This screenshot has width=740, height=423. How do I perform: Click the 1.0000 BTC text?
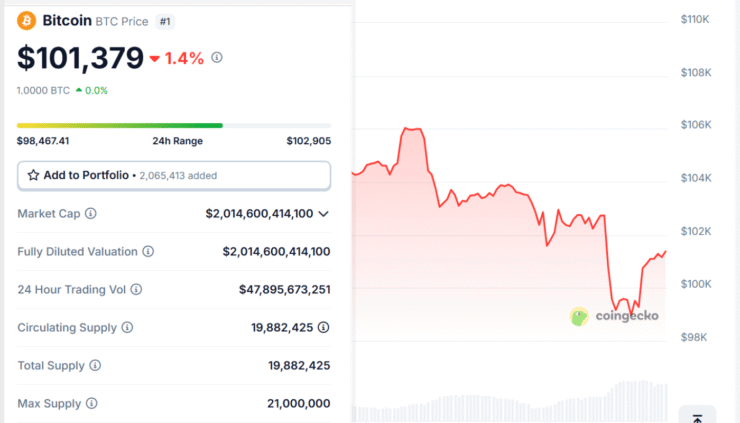[x=43, y=91]
